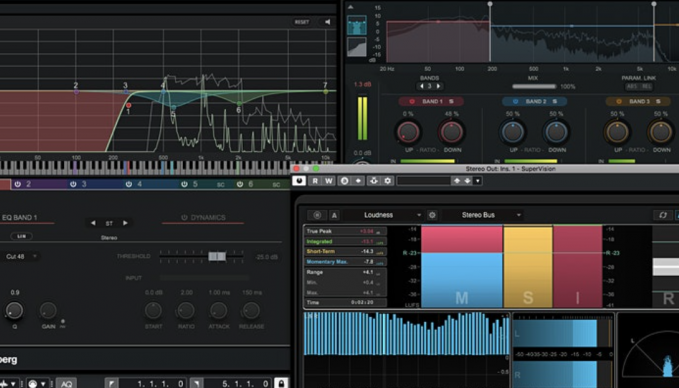679x388 pixels.
Task: Click the RELEASE knob
Action: (251, 310)
